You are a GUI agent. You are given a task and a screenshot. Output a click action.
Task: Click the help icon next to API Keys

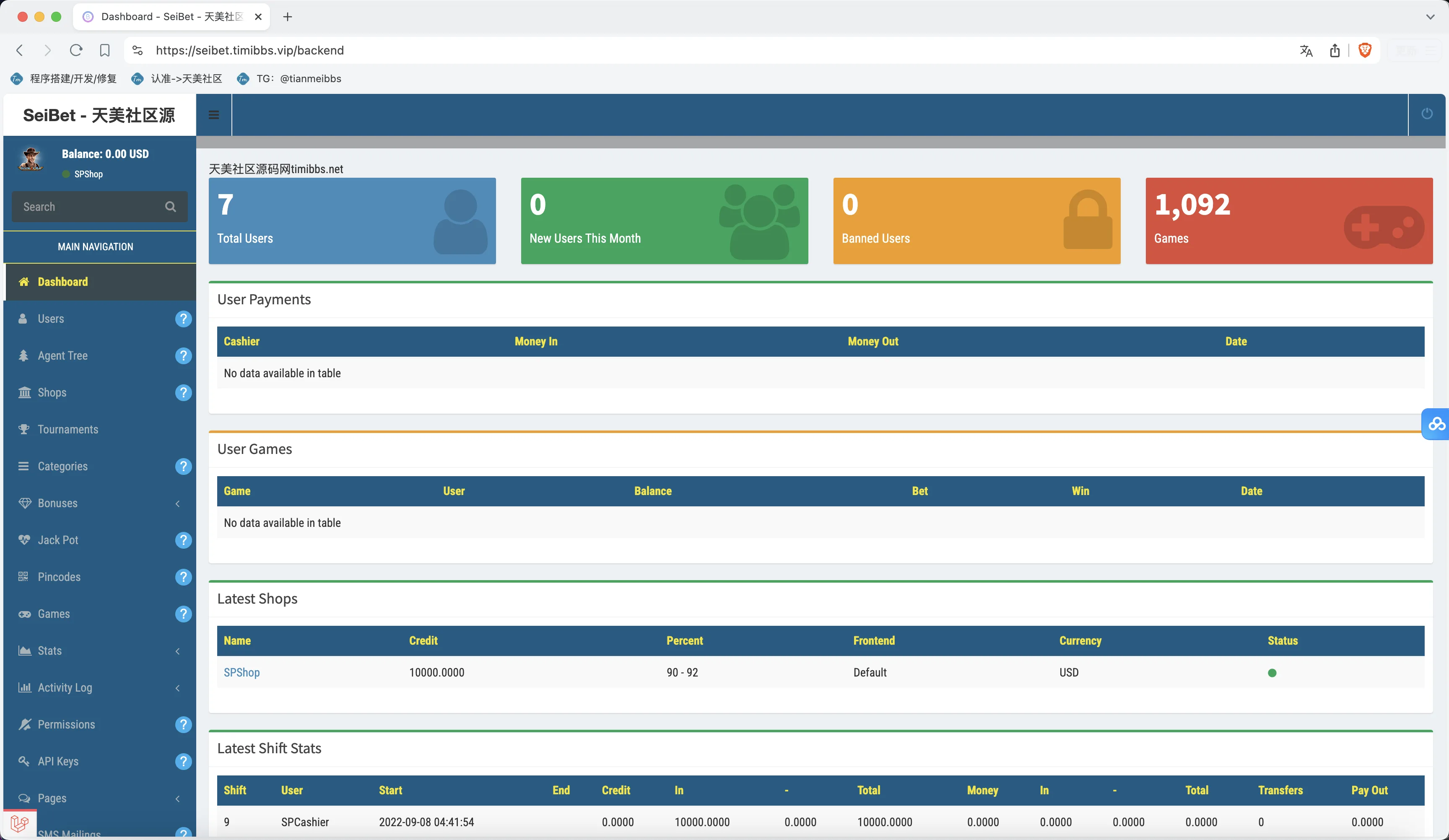(183, 761)
